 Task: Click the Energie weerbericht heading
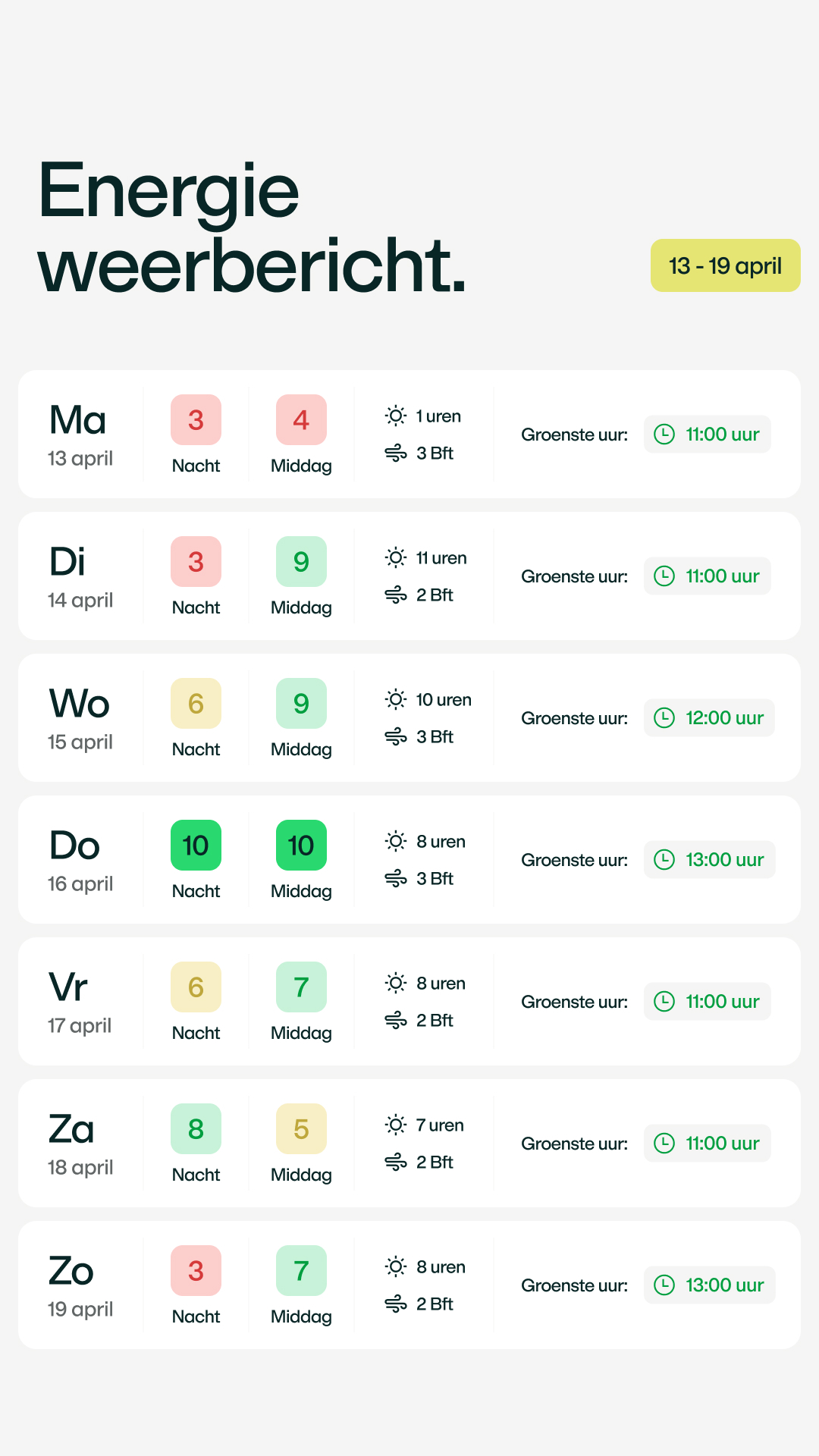[251, 227]
